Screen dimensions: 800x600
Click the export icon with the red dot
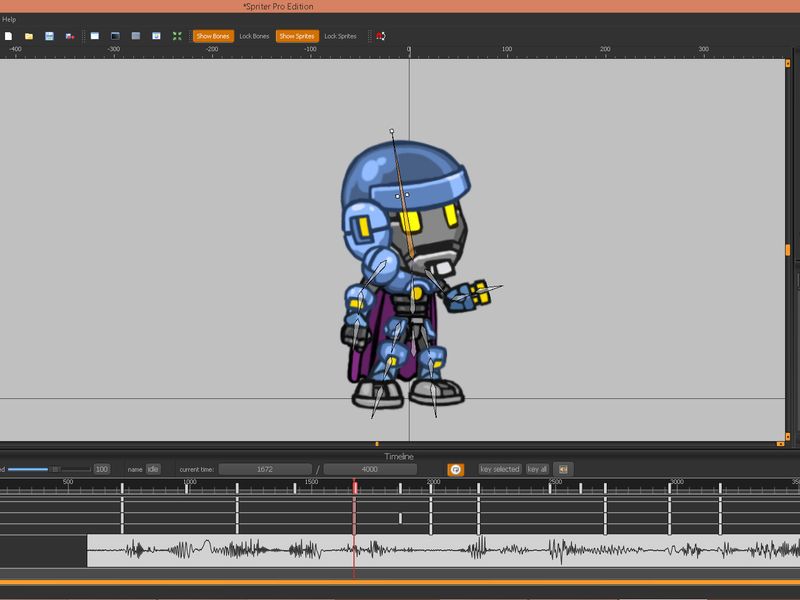click(x=70, y=36)
